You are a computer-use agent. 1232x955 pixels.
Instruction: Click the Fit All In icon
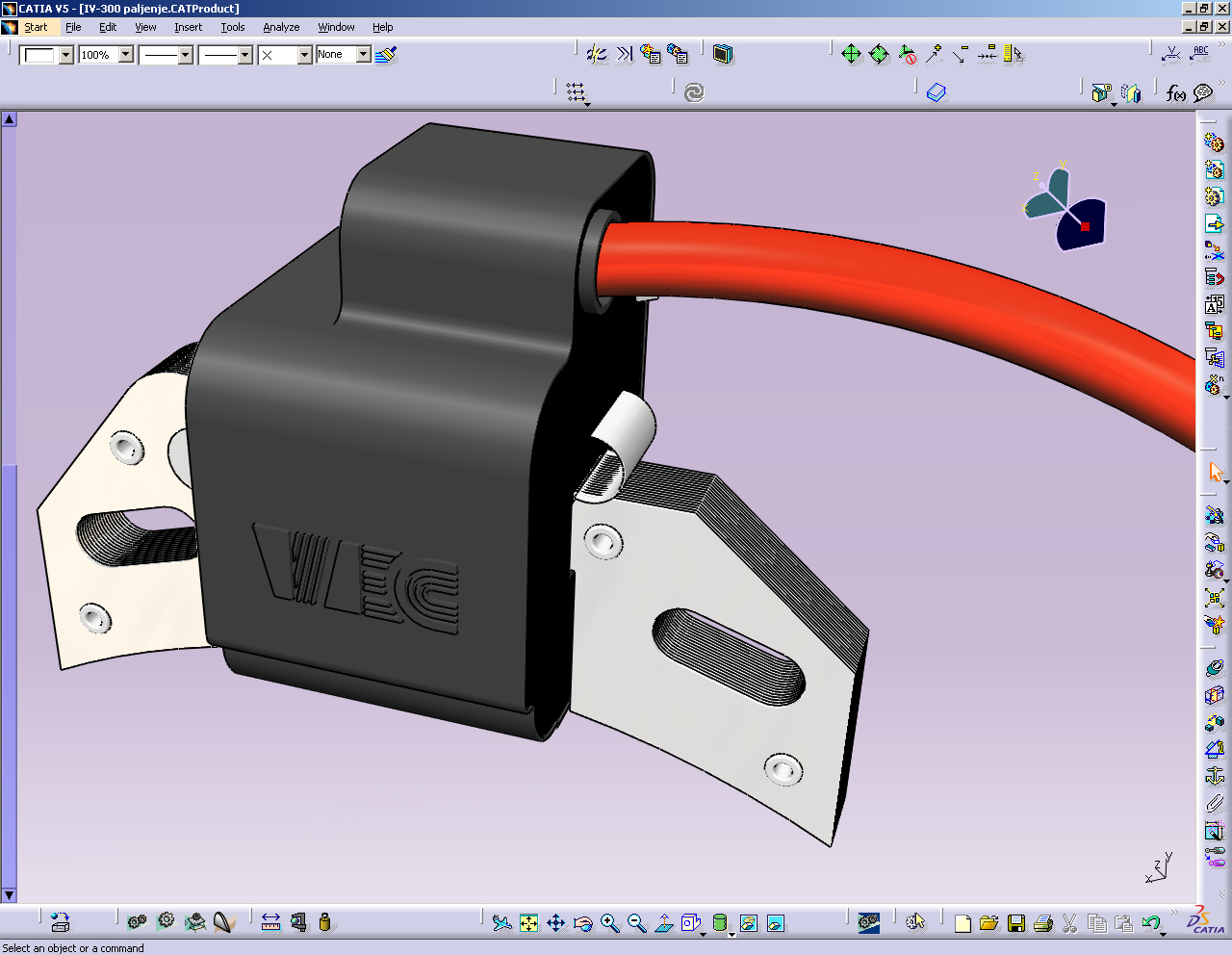click(x=528, y=923)
